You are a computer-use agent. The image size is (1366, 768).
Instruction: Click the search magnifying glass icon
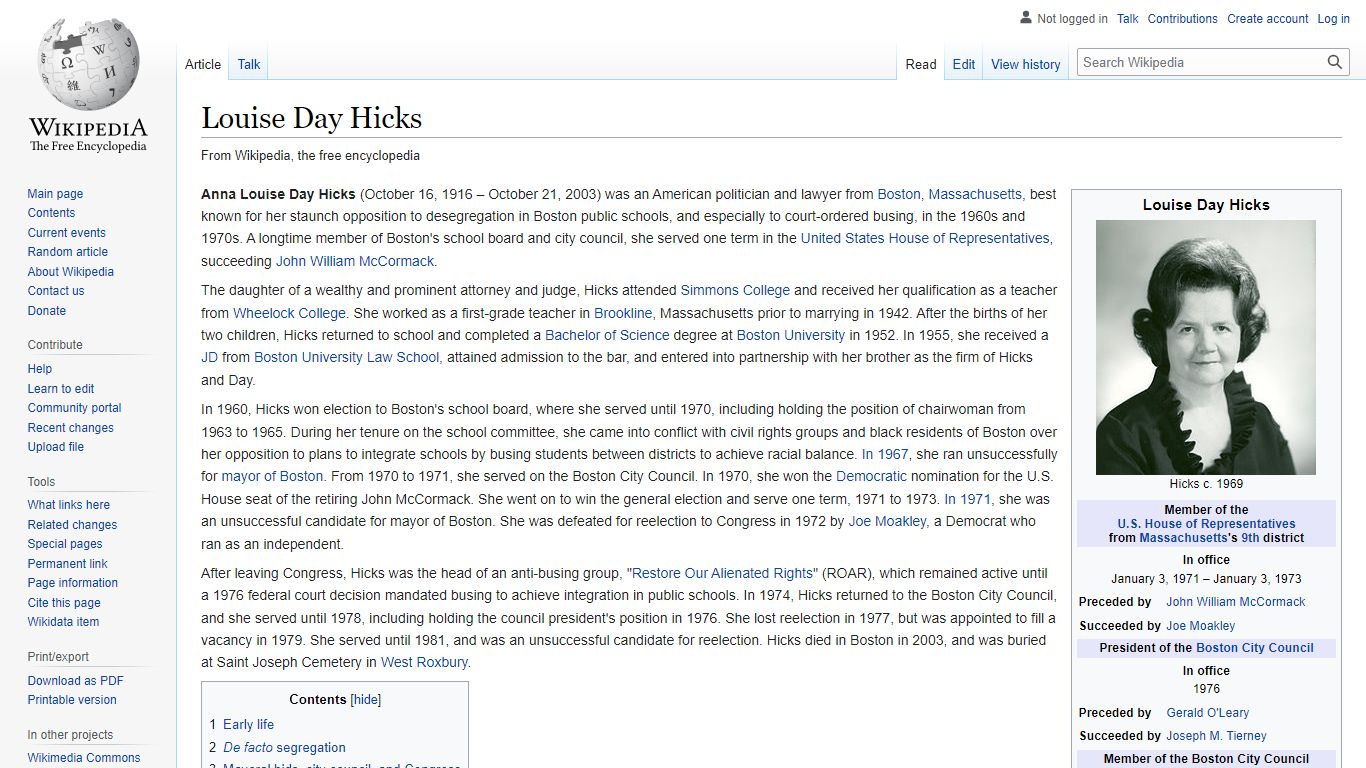(x=1335, y=62)
